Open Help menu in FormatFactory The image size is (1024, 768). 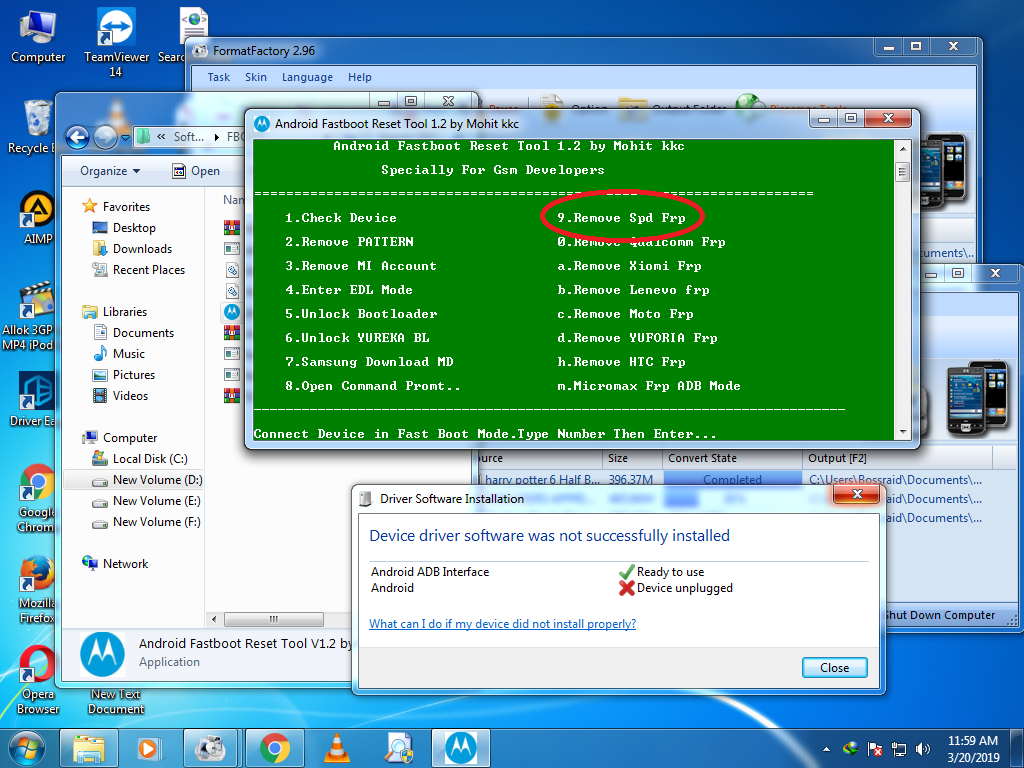359,77
